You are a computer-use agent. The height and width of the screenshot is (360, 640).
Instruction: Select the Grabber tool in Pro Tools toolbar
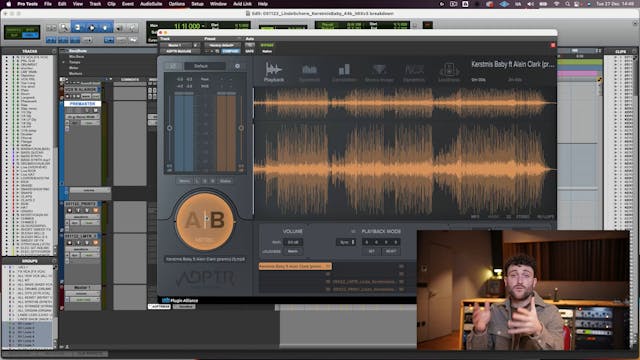tap(105, 28)
